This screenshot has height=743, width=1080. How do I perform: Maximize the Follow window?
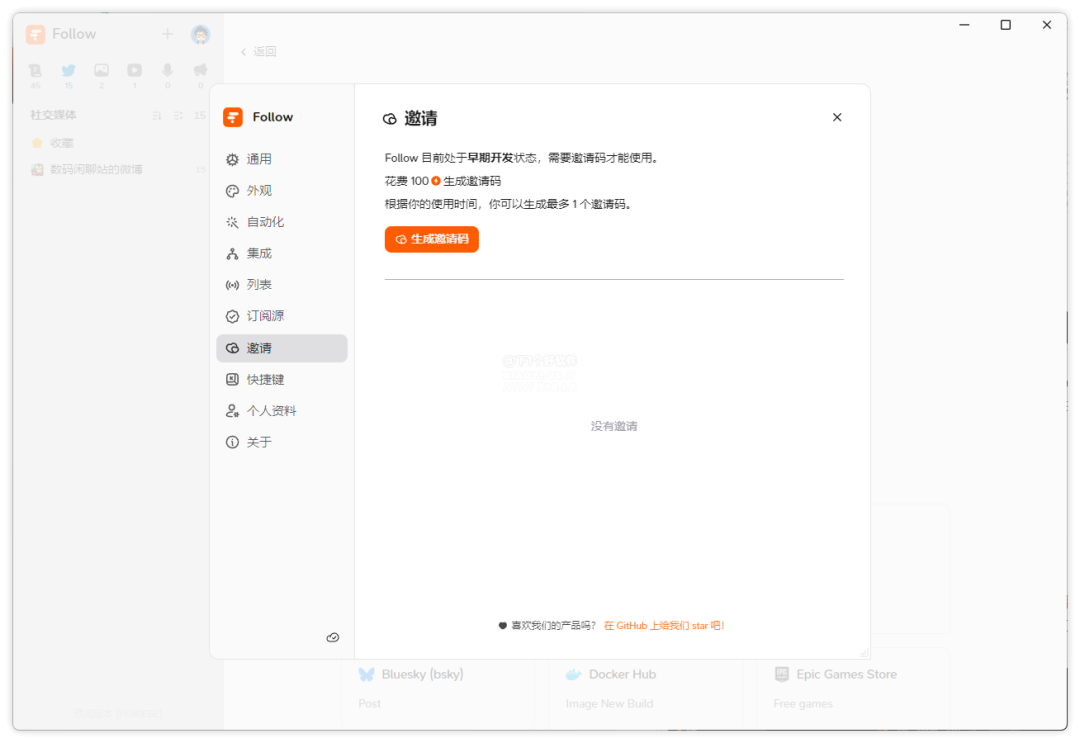click(x=1006, y=25)
